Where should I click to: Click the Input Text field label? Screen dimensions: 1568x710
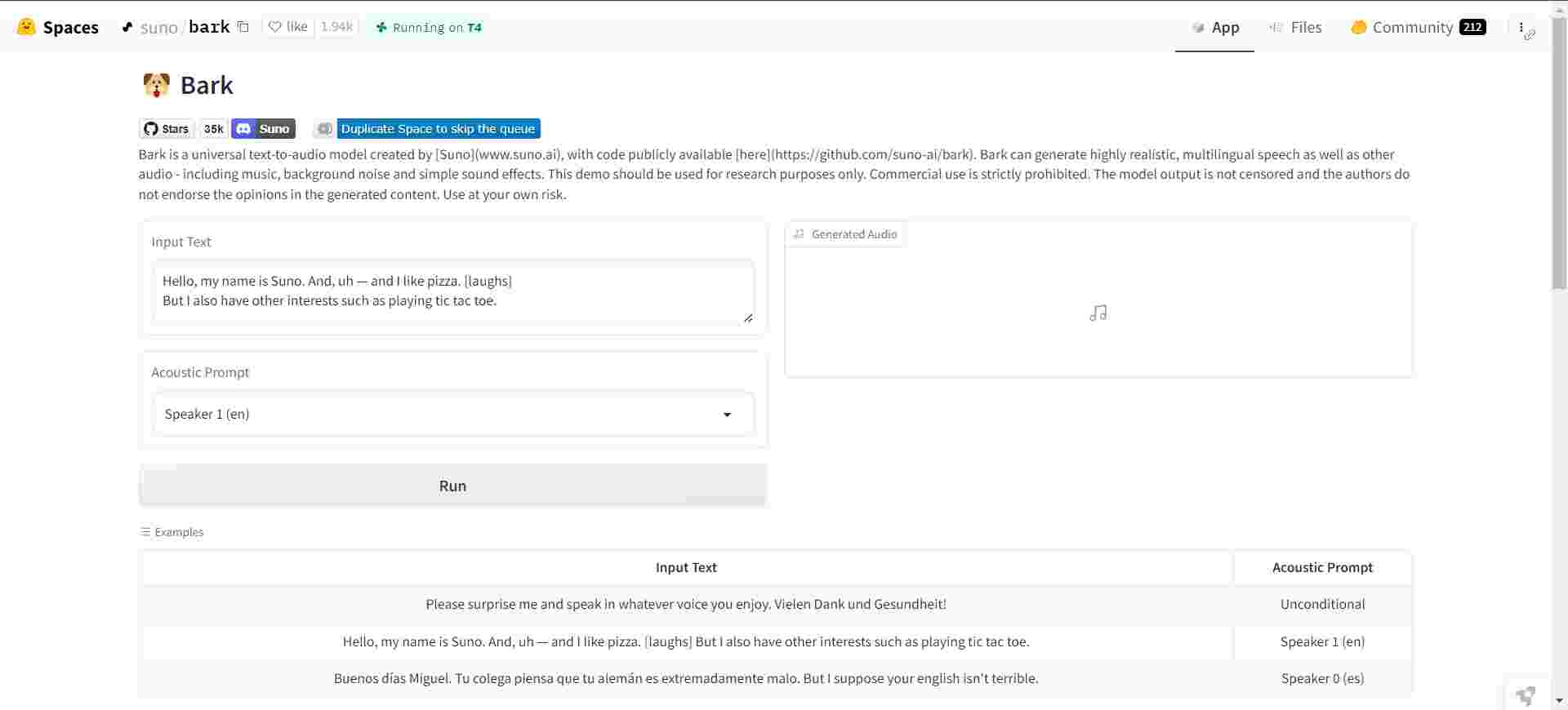pyautogui.click(x=181, y=242)
